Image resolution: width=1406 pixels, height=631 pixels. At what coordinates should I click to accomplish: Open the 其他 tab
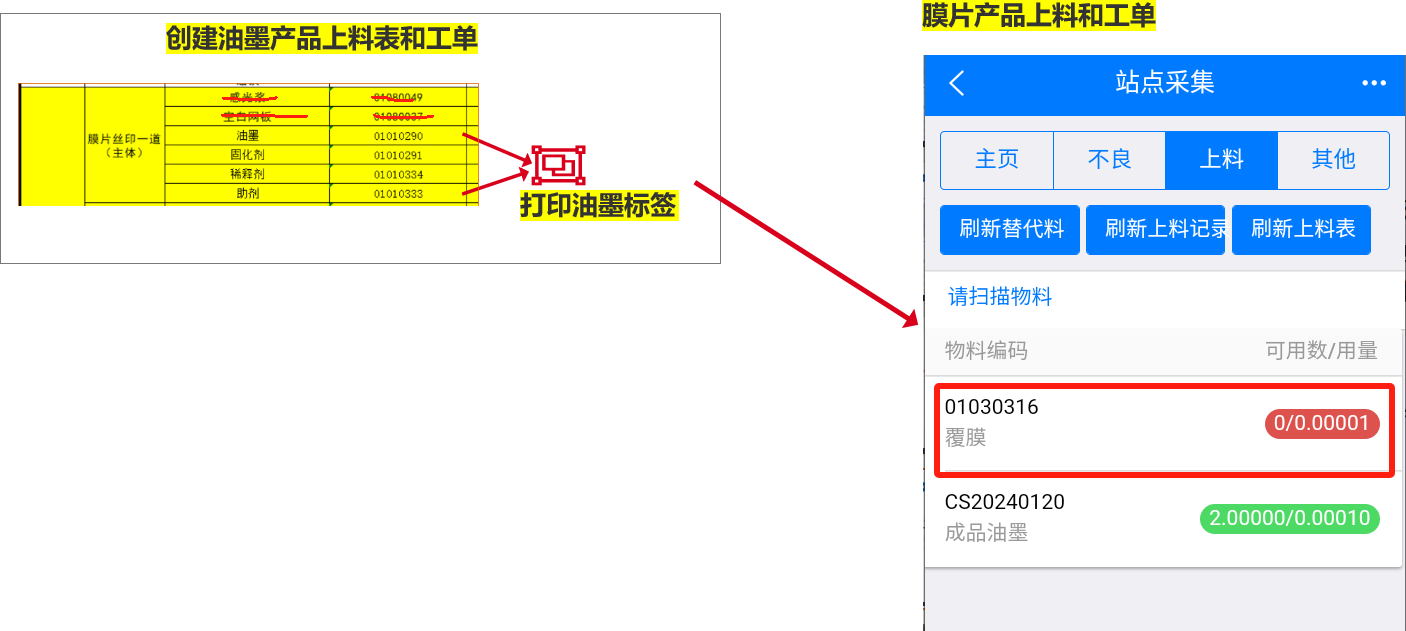1333,160
